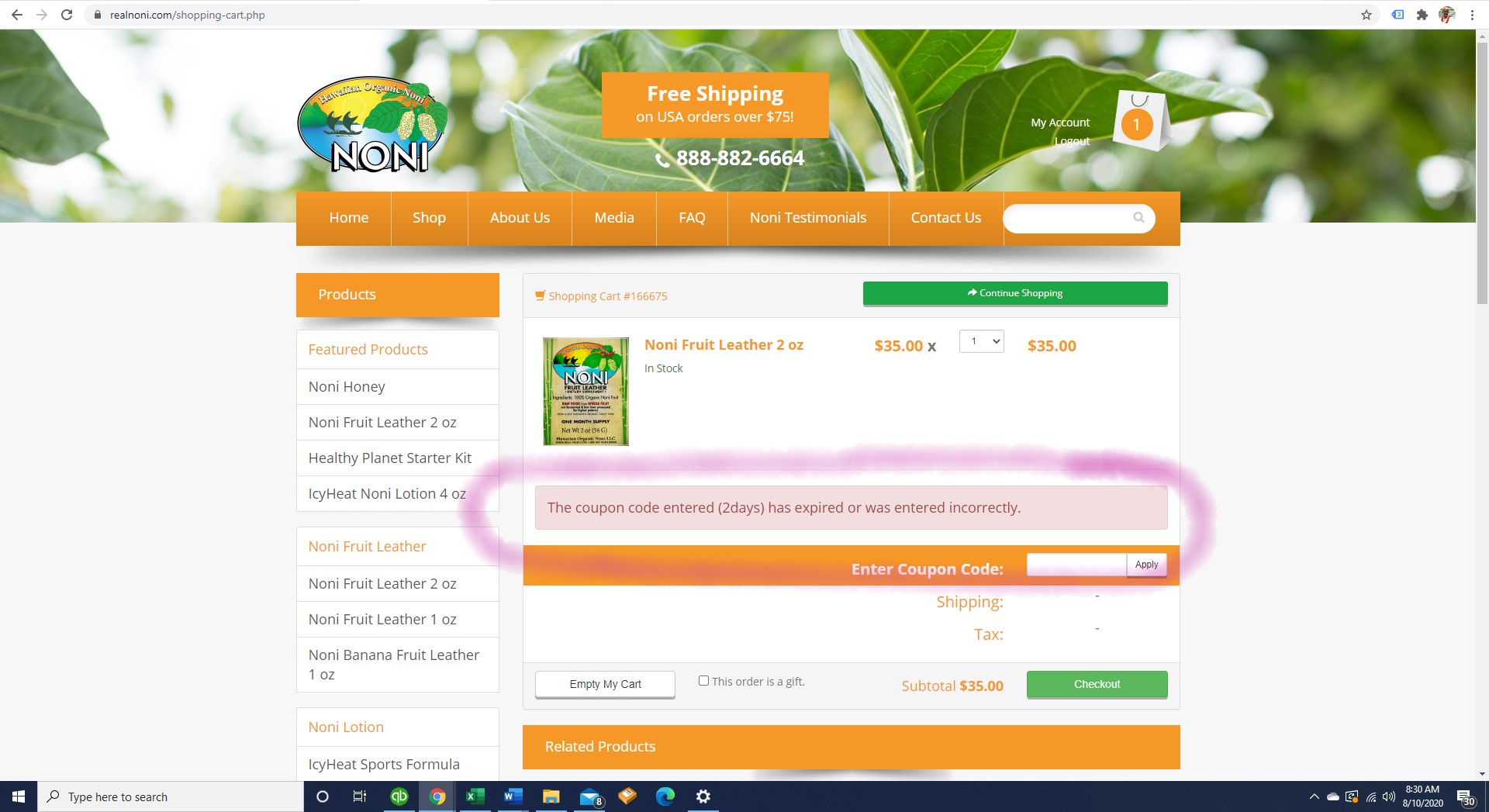Image resolution: width=1489 pixels, height=812 pixels.
Task: Open Mail app from the taskbar
Action: (x=590, y=796)
